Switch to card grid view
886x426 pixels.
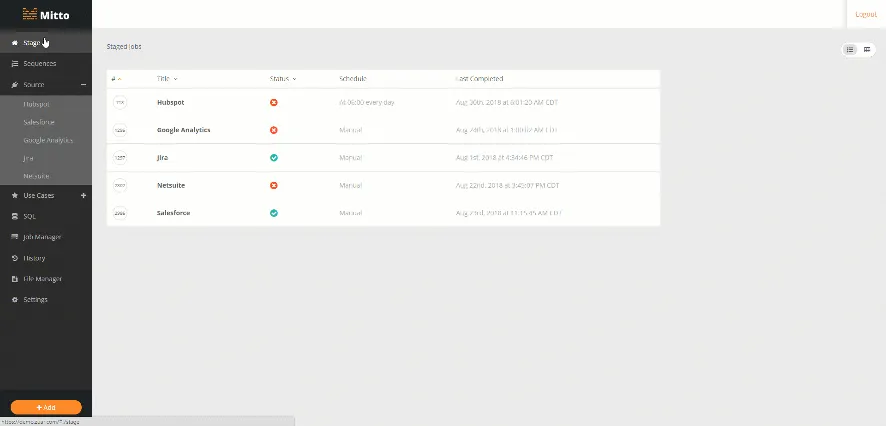(867, 50)
